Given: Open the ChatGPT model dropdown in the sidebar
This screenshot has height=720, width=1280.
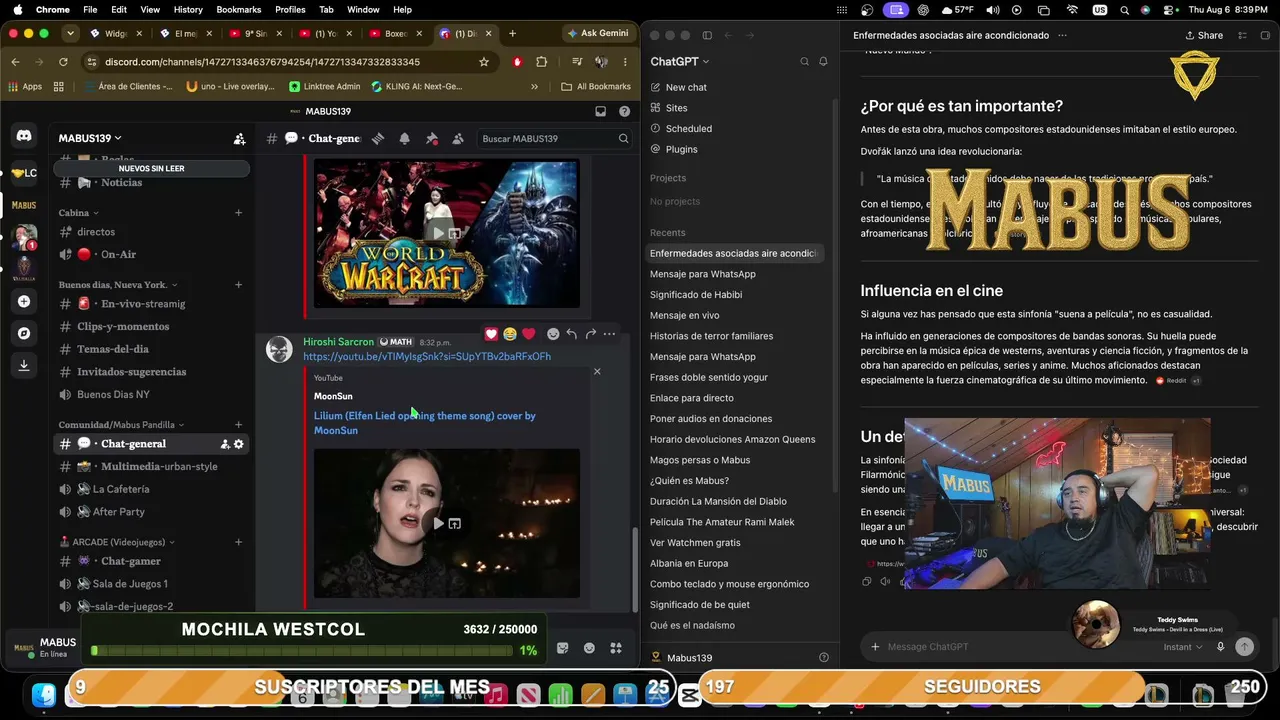Looking at the screenshot, I should 680,62.
